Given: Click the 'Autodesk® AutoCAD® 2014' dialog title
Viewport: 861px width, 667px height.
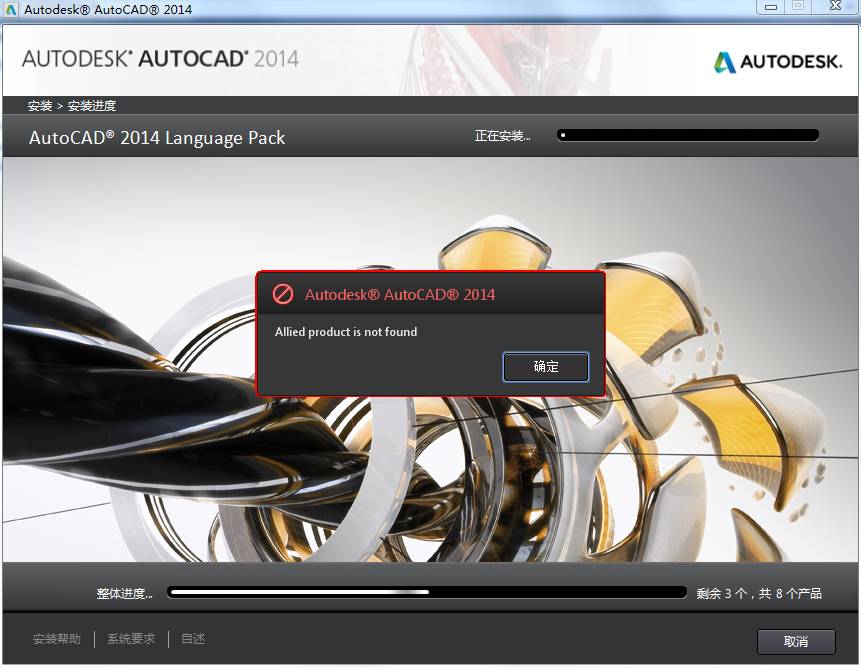Looking at the screenshot, I should 400,295.
